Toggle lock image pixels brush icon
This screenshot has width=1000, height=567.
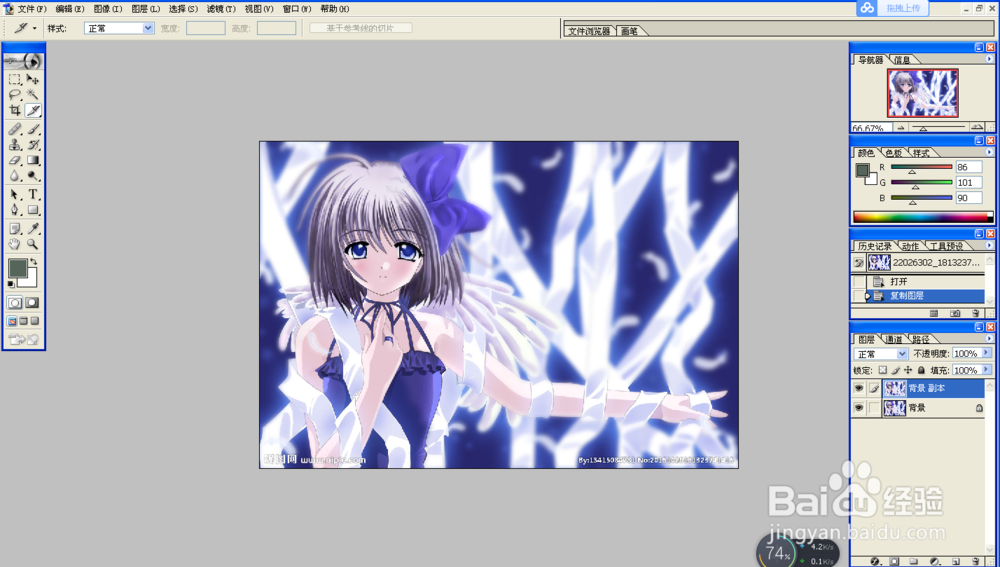coord(895,370)
